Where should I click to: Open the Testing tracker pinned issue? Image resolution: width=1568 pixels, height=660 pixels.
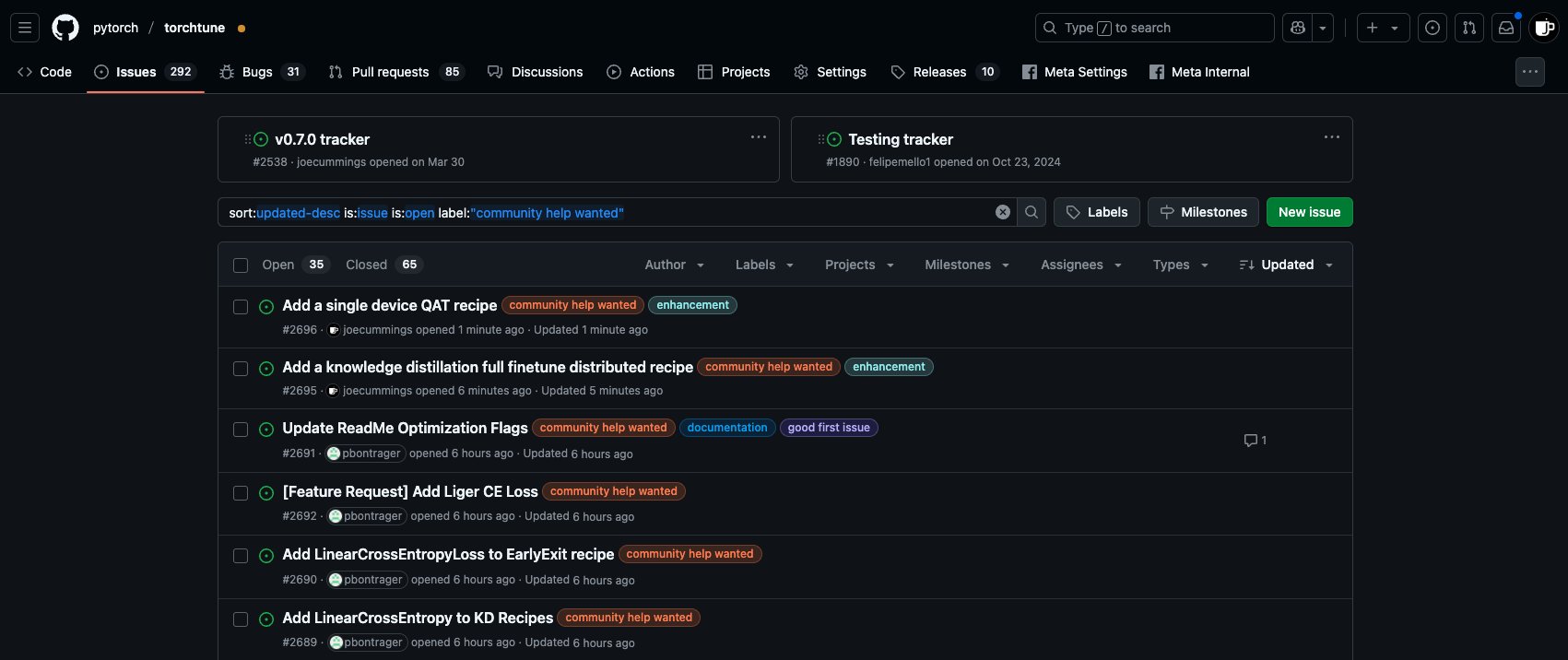(x=901, y=139)
